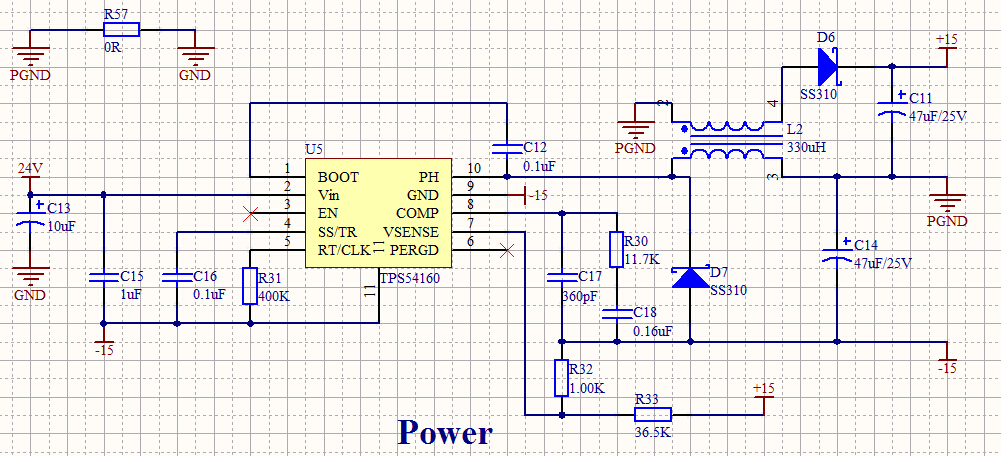Select the R57 0R resistor symbol
1001x456 pixels.
tap(121, 29)
